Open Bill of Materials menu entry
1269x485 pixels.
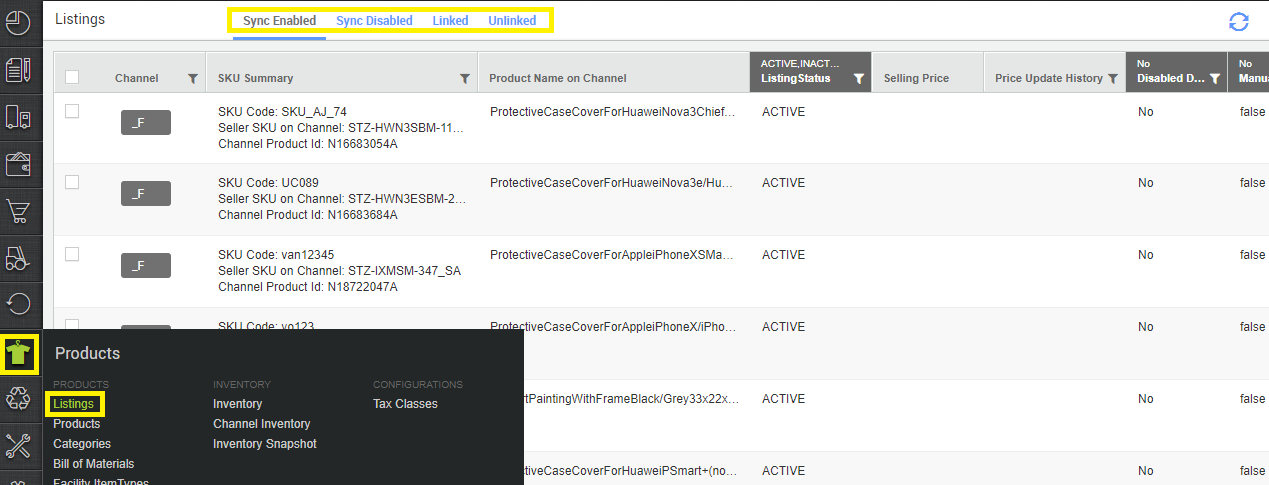[94, 464]
